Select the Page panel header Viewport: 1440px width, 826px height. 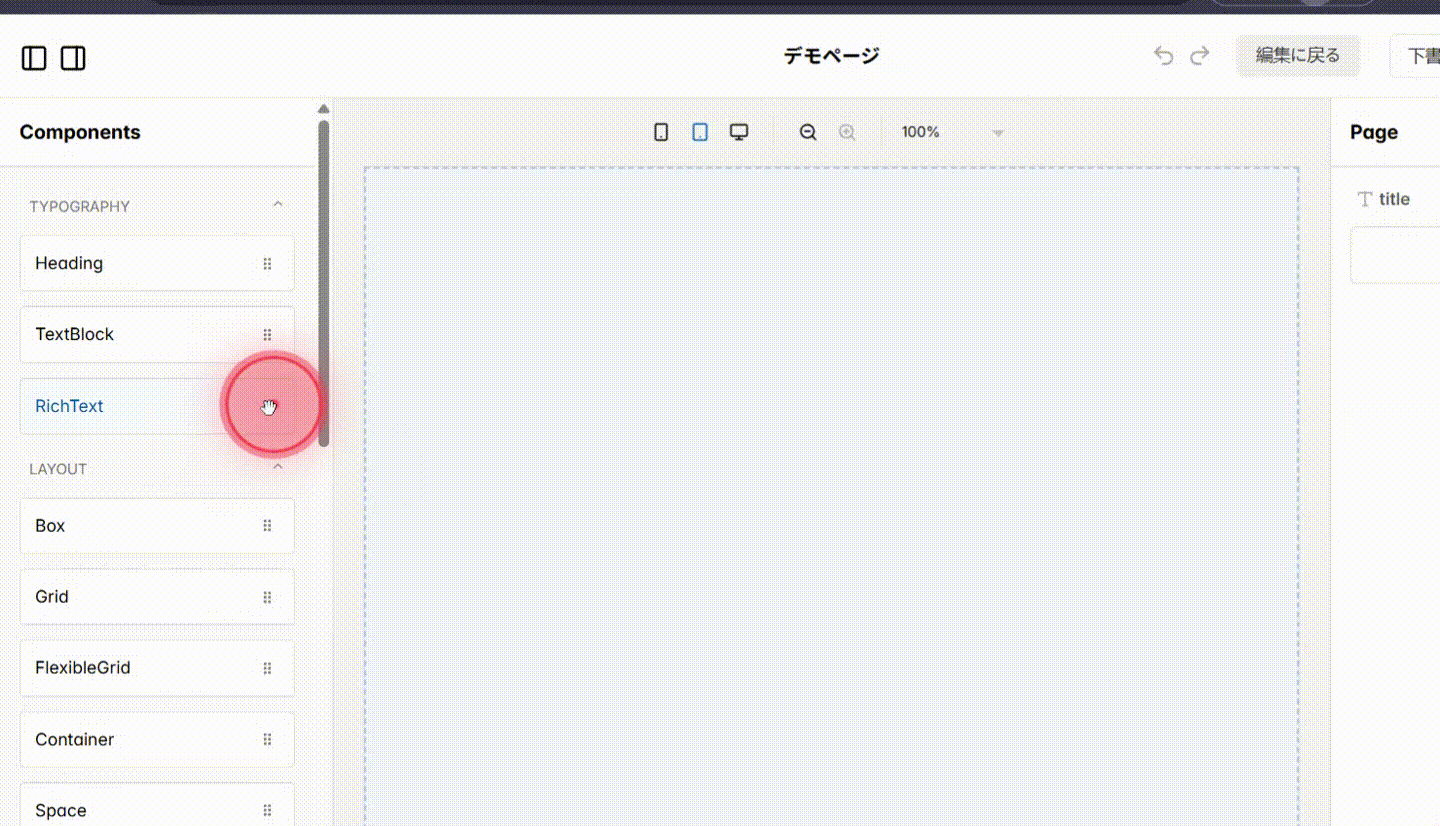pos(1373,131)
